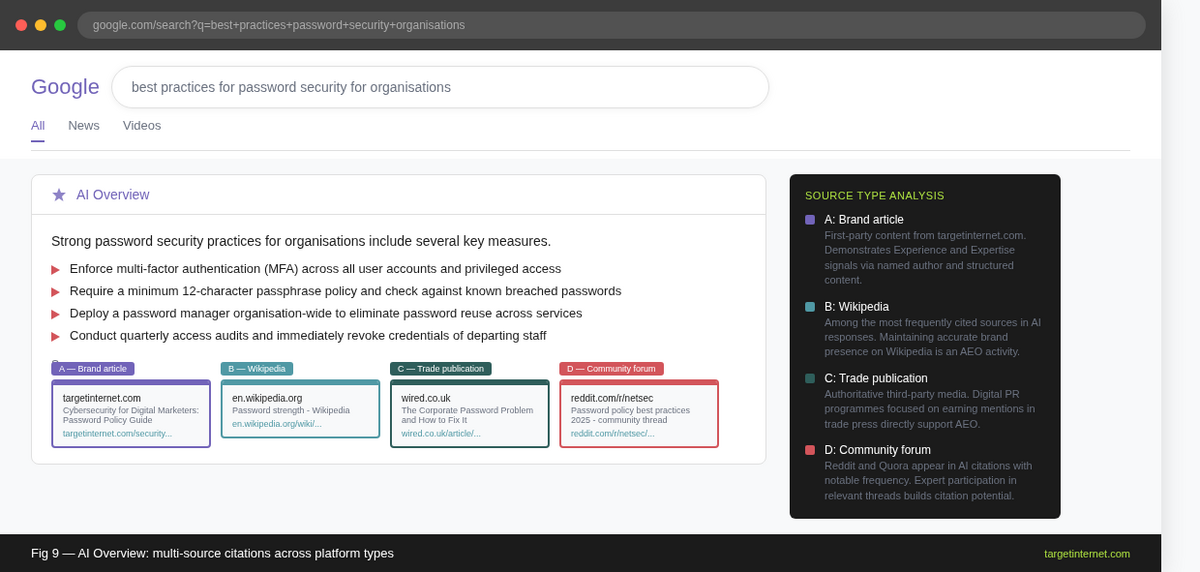Click the AI Overview star icon
Image resolution: width=1200 pixels, height=572 pixels.
59,194
